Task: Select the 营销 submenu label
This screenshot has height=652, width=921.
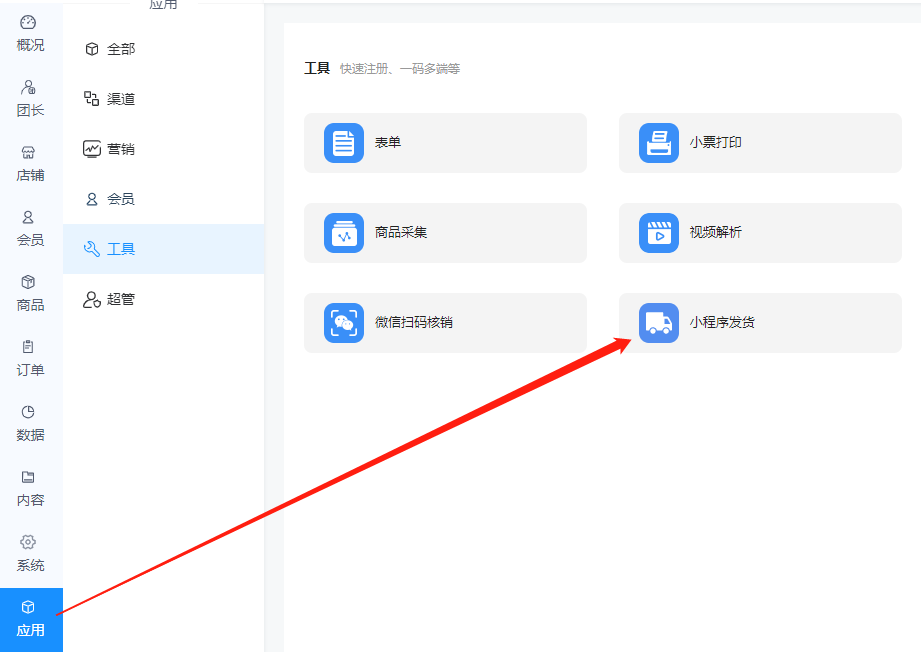Action: point(121,149)
